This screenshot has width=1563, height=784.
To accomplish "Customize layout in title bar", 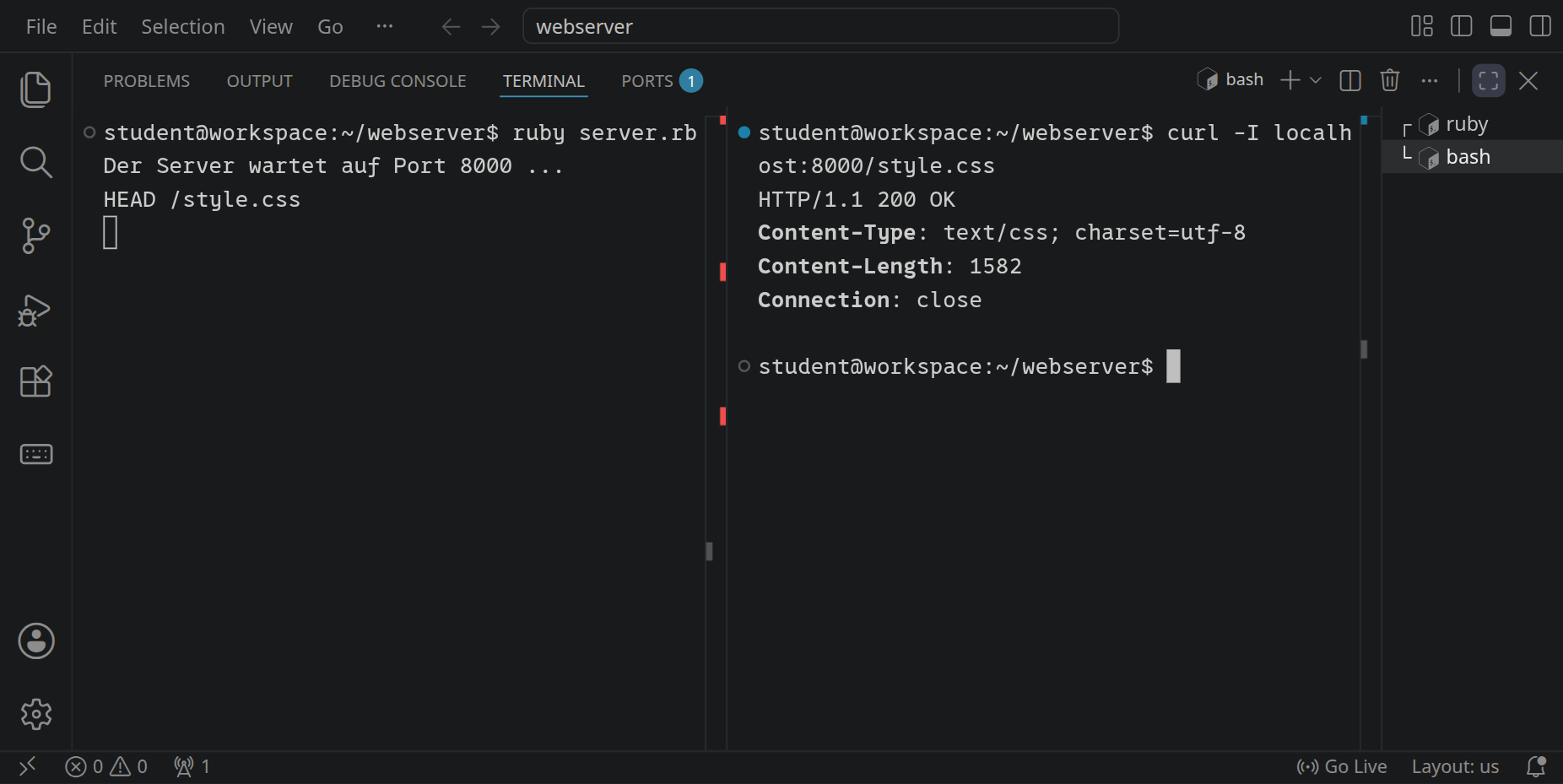I will 1422,26.
